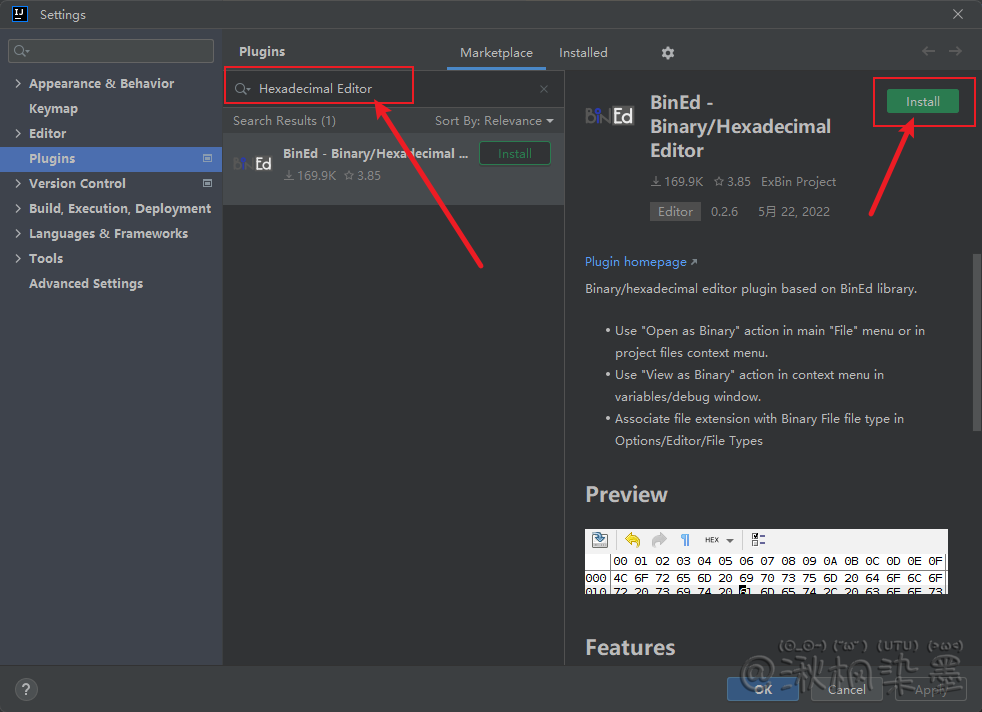982x712 pixels.
Task: Click the BinEd plugin logo in results
Action: click(x=251, y=163)
